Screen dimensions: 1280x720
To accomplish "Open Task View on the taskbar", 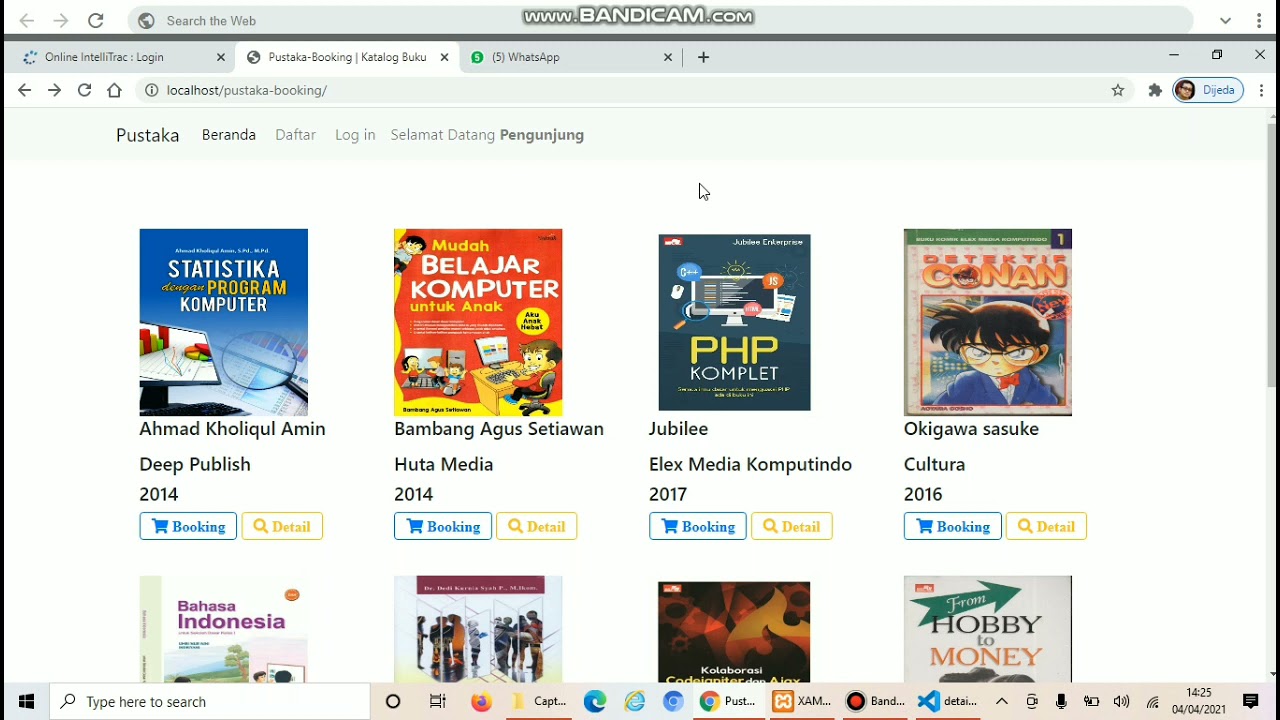I will tap(437, 702).
